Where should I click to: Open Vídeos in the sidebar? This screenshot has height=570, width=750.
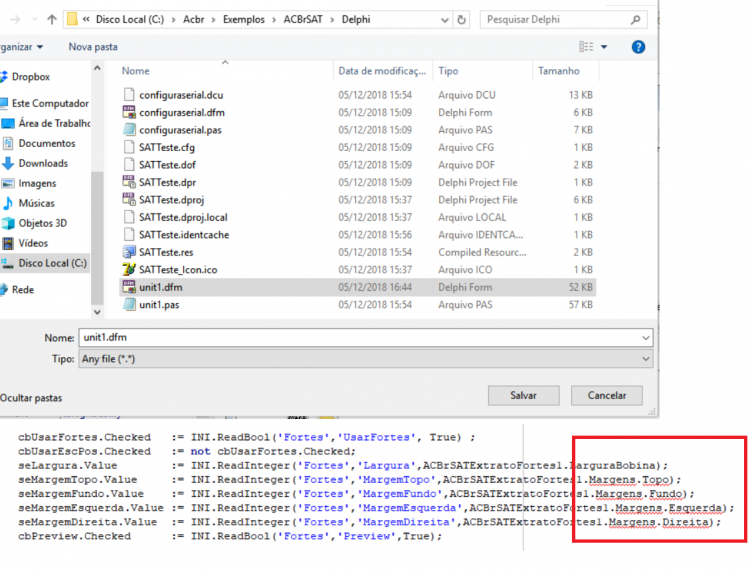(x=33, y=243)
